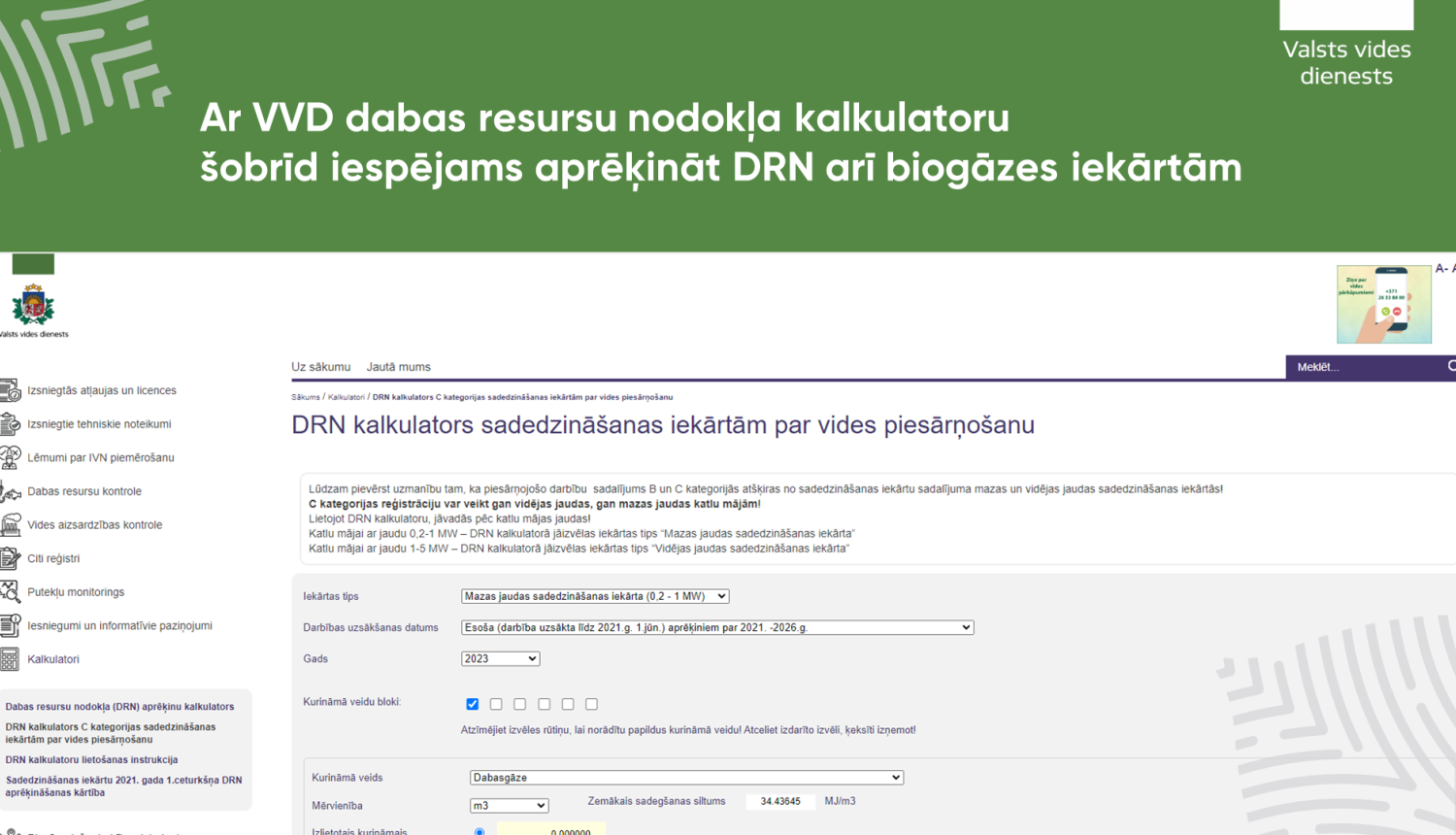Screen dimensions: 1456x835
Task: Click the Lēmumi par IVN piemērošanu icon
Action: point(13,456)
